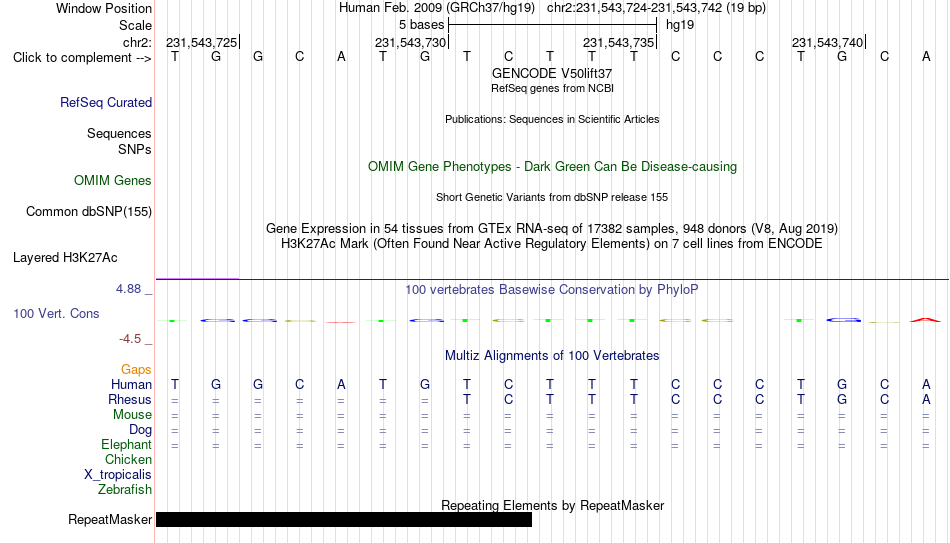Open the 'H3K27Ac Mark' ENCODE track title

coord(552,244)
